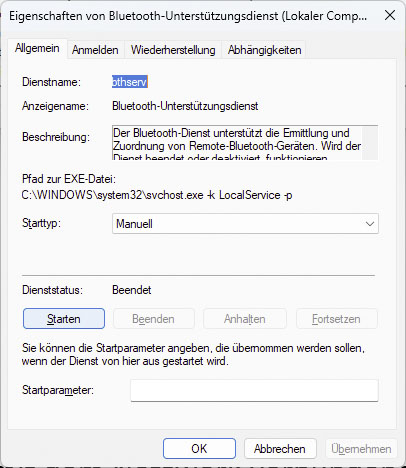
Task: Click the Pfad zur EXE-Datei label
Action: tap(69, 179)
